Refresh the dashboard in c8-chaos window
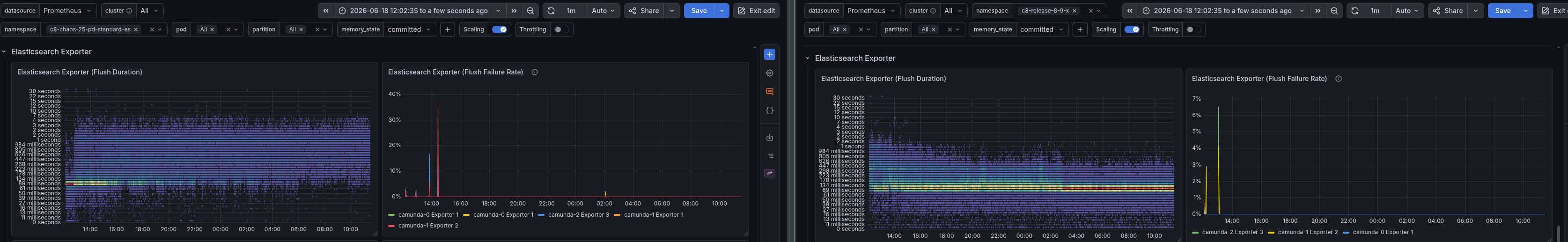The image size is (1568, 242). (x=551, y=11)
